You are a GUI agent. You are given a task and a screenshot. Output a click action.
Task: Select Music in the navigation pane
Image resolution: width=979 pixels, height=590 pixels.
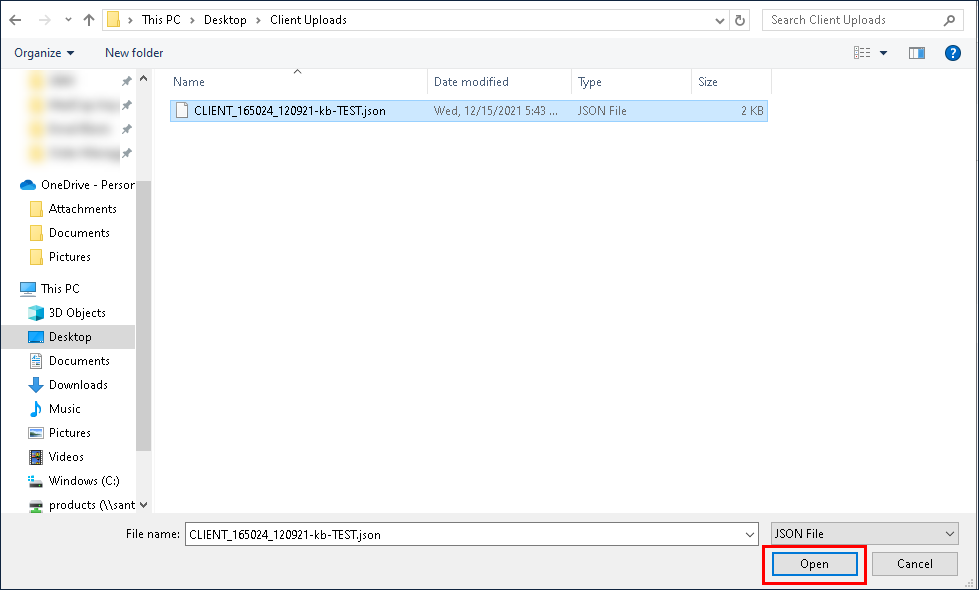64,409
